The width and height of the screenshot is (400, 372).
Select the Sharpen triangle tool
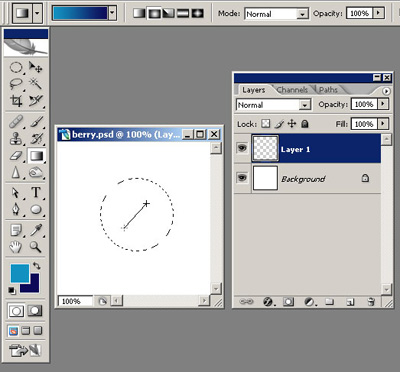point(16,173)
